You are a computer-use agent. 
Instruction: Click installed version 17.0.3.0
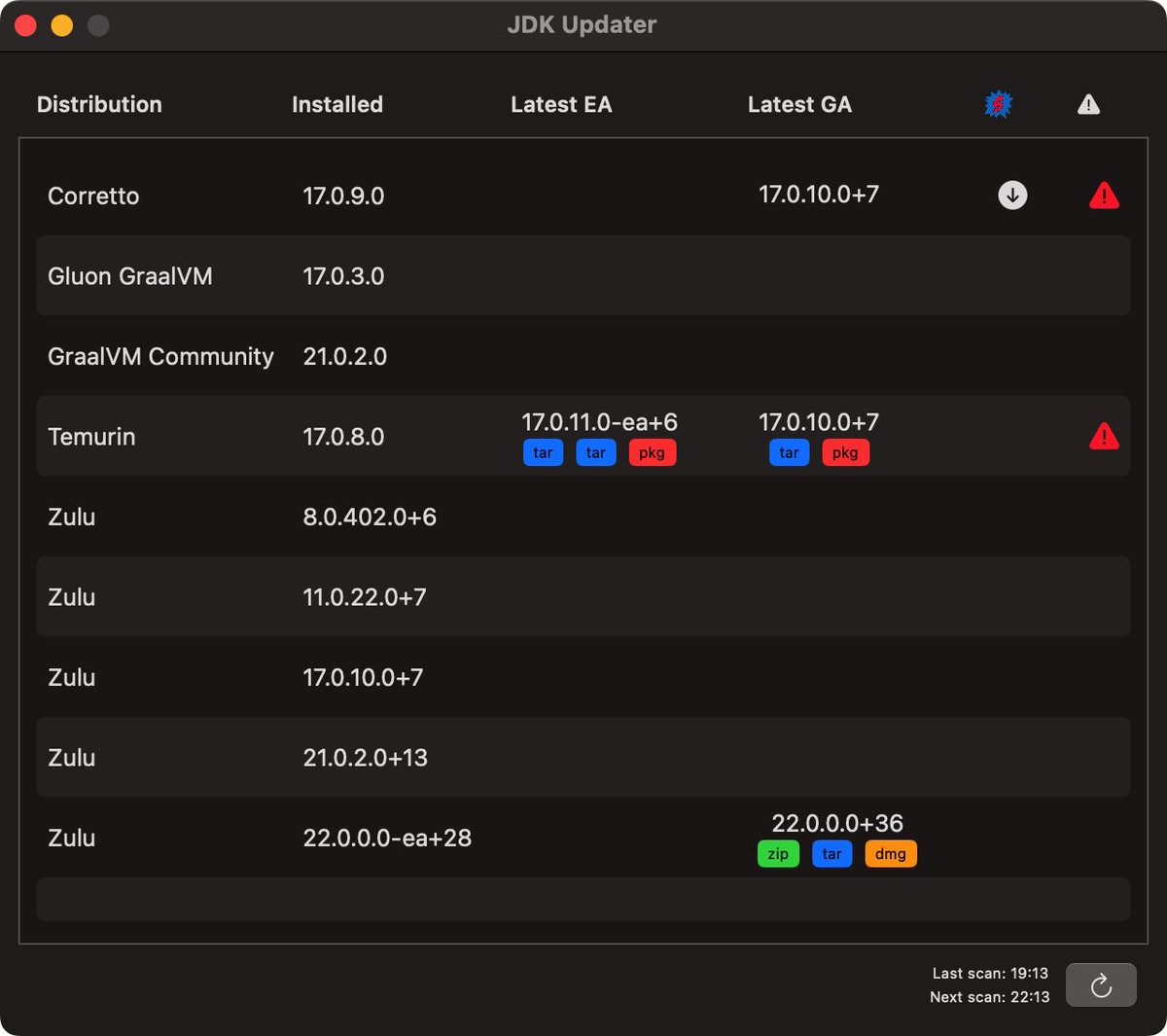343,276
